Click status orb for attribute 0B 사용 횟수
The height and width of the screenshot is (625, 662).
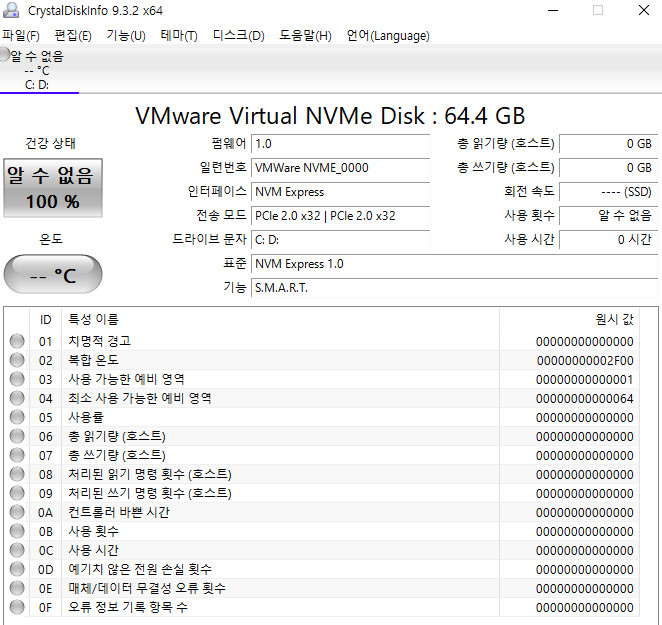point(17,531)
